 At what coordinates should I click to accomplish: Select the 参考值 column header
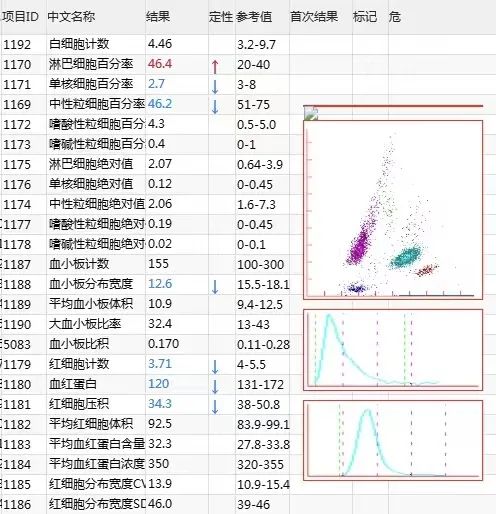pyautogui.click(x=254, y=17)
